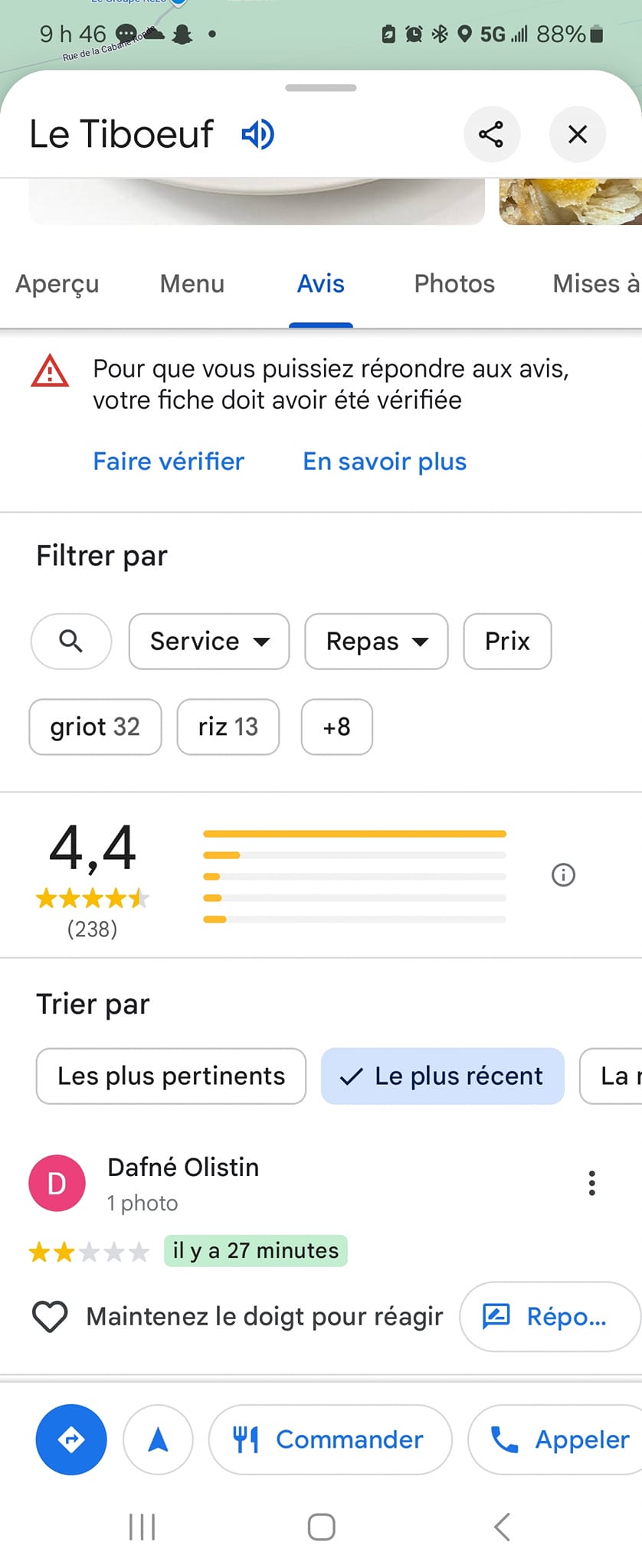
Task: Tap the 'Faire vérifier' link
Action: pos(169,462)
